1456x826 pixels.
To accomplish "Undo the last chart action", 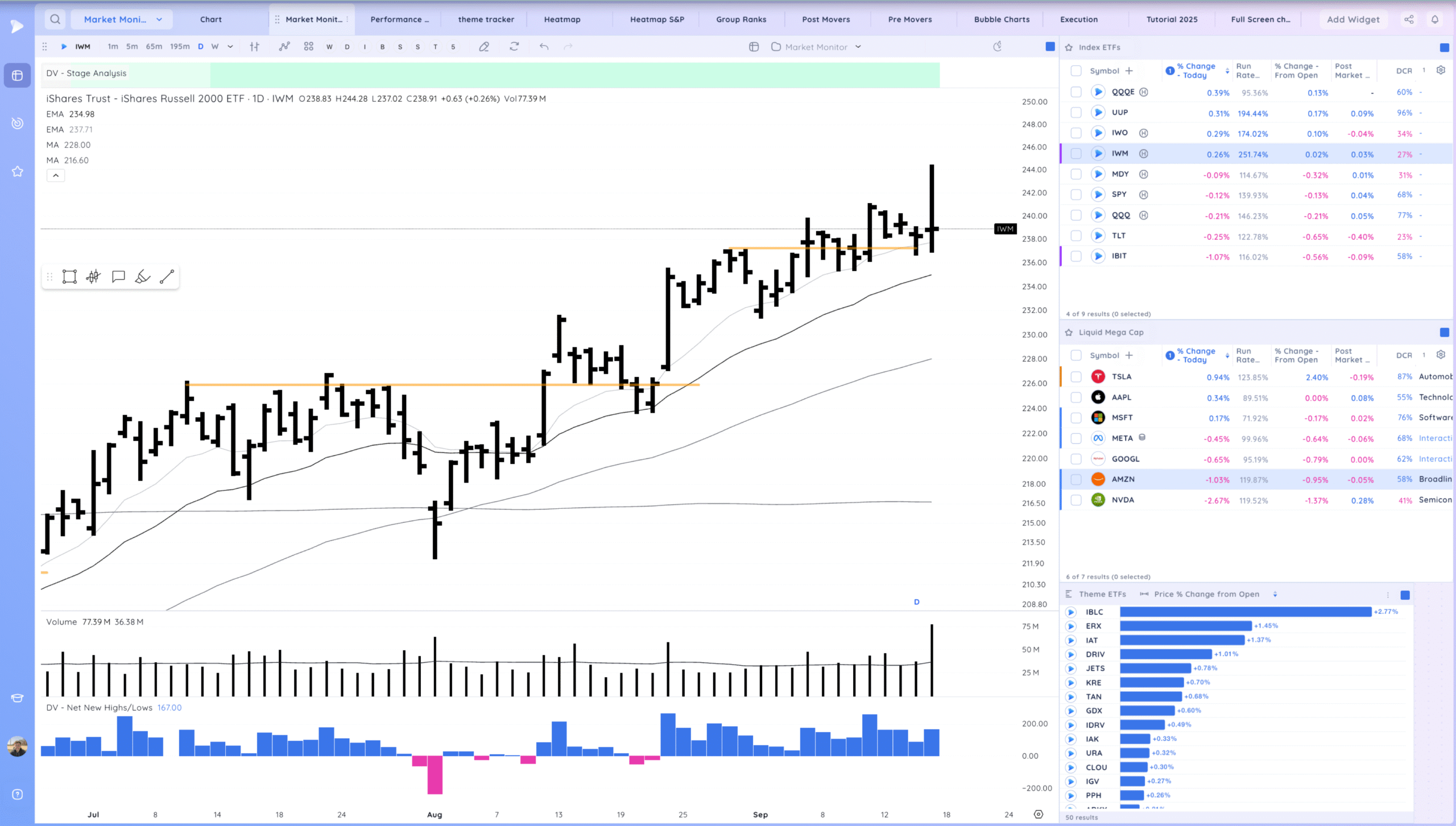I will (544, 47).
